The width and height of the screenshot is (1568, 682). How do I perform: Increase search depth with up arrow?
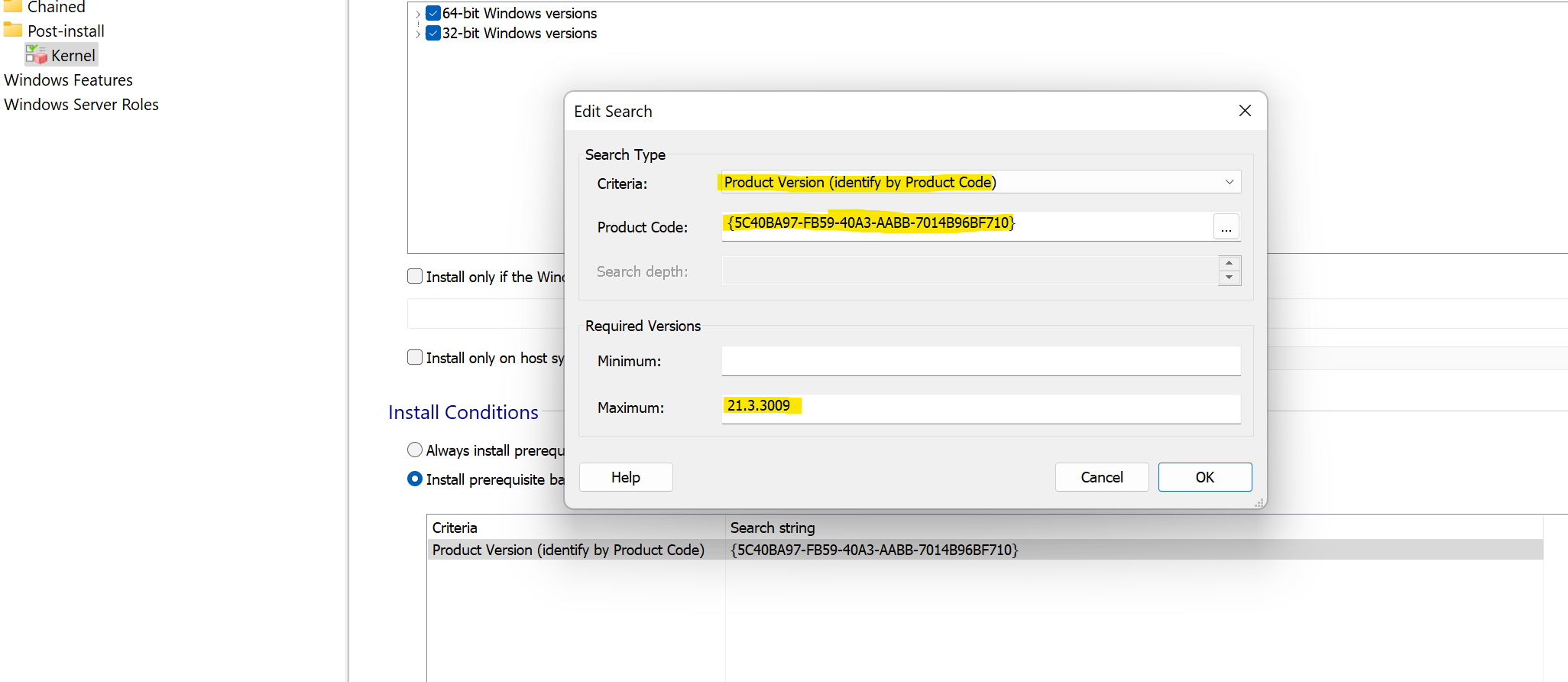[x=1229, y=264]
